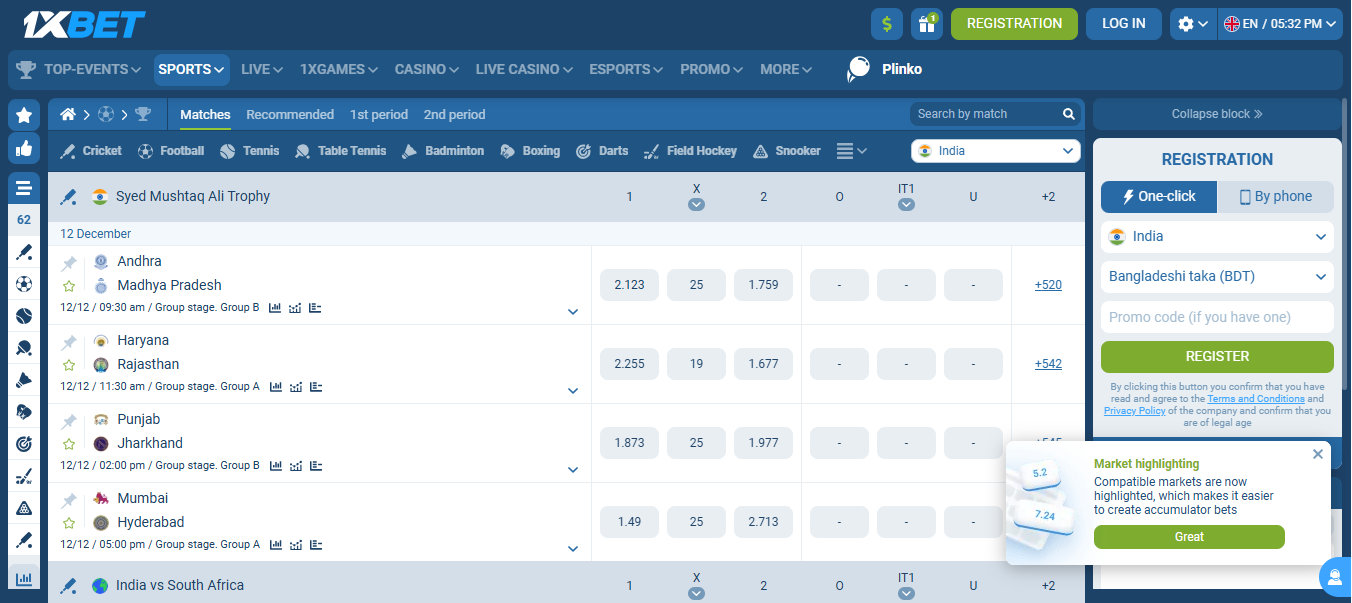Image resolution: width=1352 pixels, height=603 pixels.
Task: Open the Football sport category
Action: point(170,150)
